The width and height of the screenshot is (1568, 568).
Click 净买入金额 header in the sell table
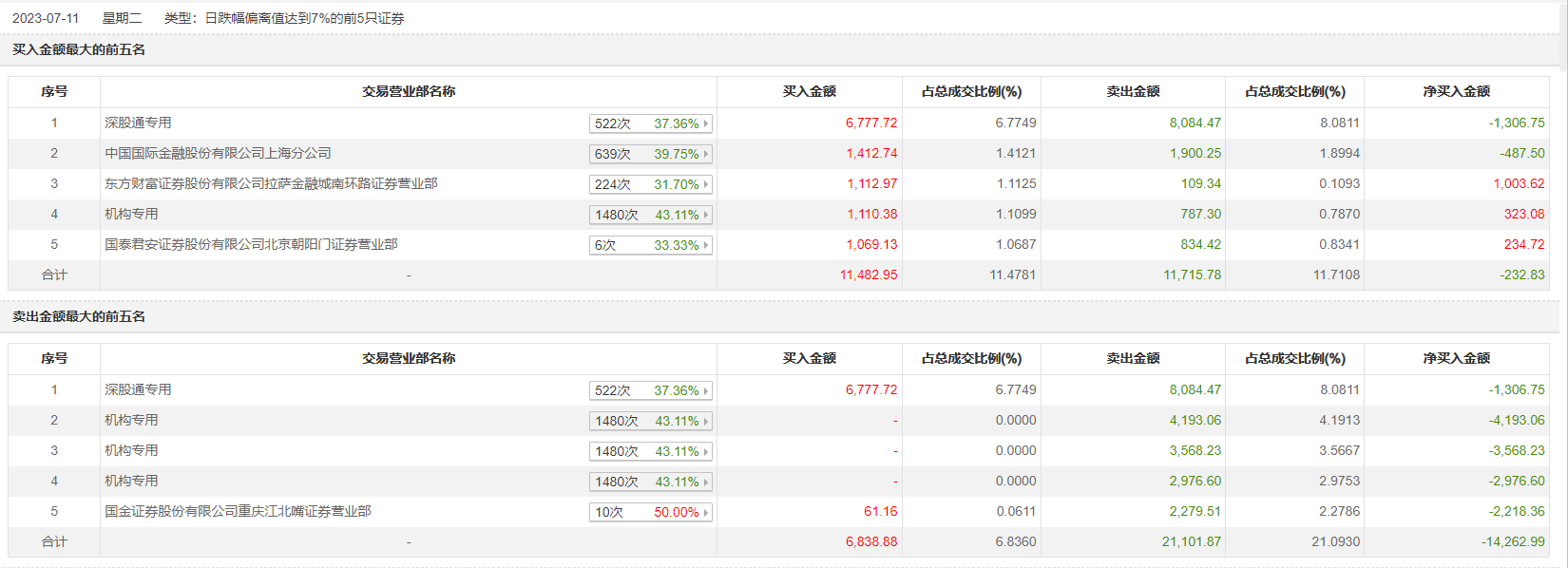(1456, 358)
